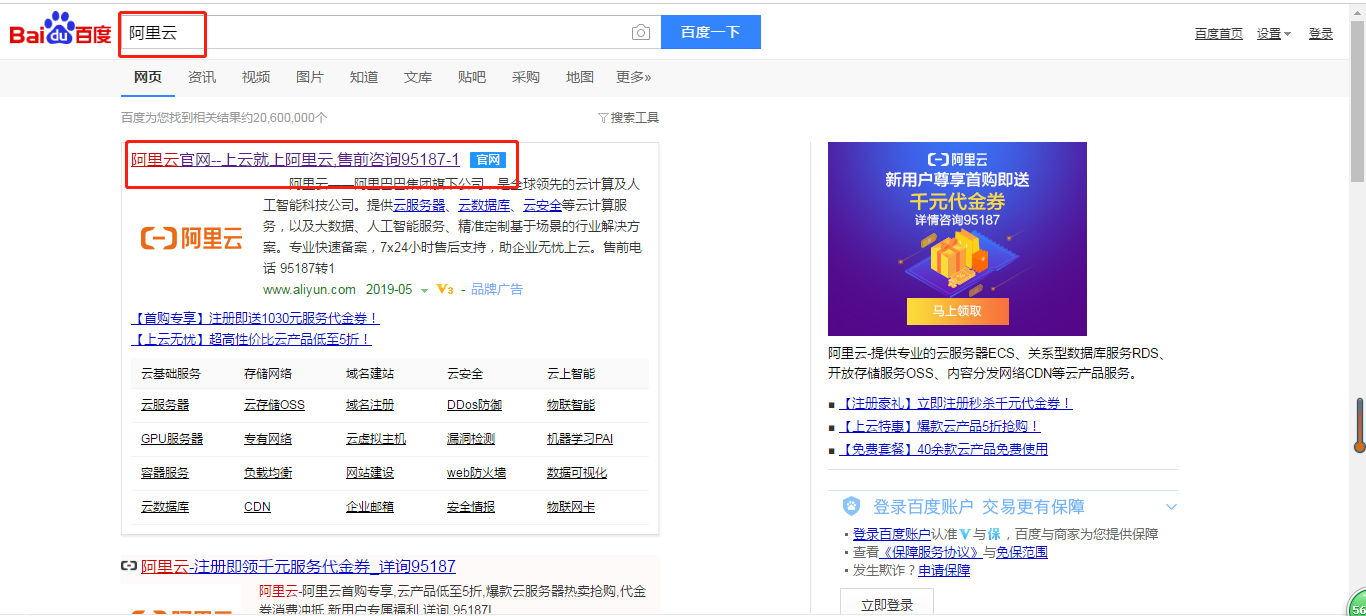Open the 知道 tab
This screenshot has height=616, width=1366.
(x=364, y=77)
